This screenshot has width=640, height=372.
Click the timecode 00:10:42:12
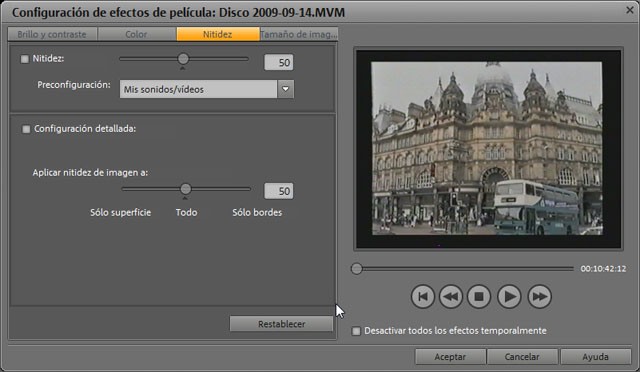pyautogui.click(x=603, y=269)
